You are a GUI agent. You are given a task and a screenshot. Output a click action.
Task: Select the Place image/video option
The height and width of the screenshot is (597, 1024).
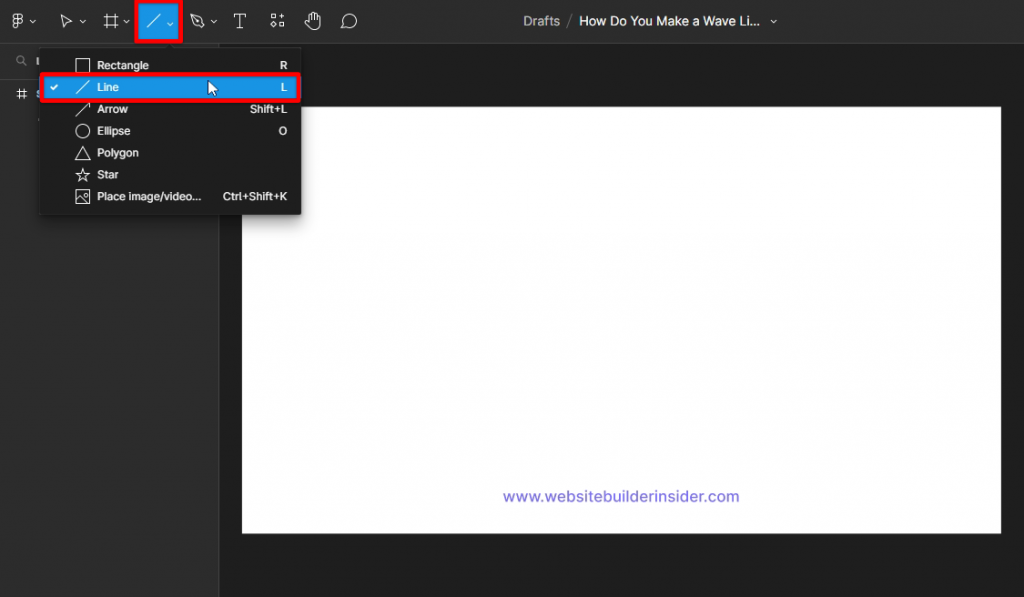pos(150,196)
